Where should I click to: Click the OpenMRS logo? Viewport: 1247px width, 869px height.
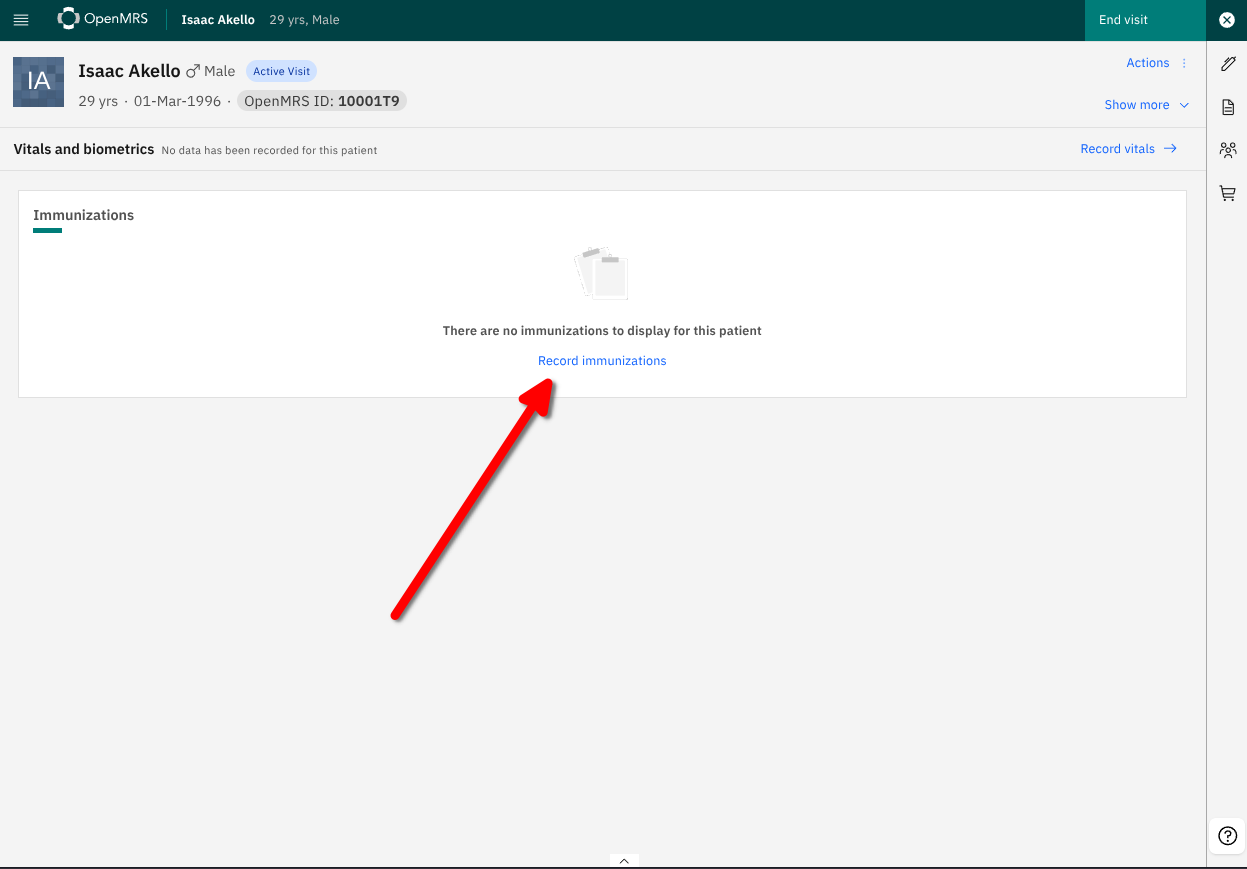(x=103, y=19)
